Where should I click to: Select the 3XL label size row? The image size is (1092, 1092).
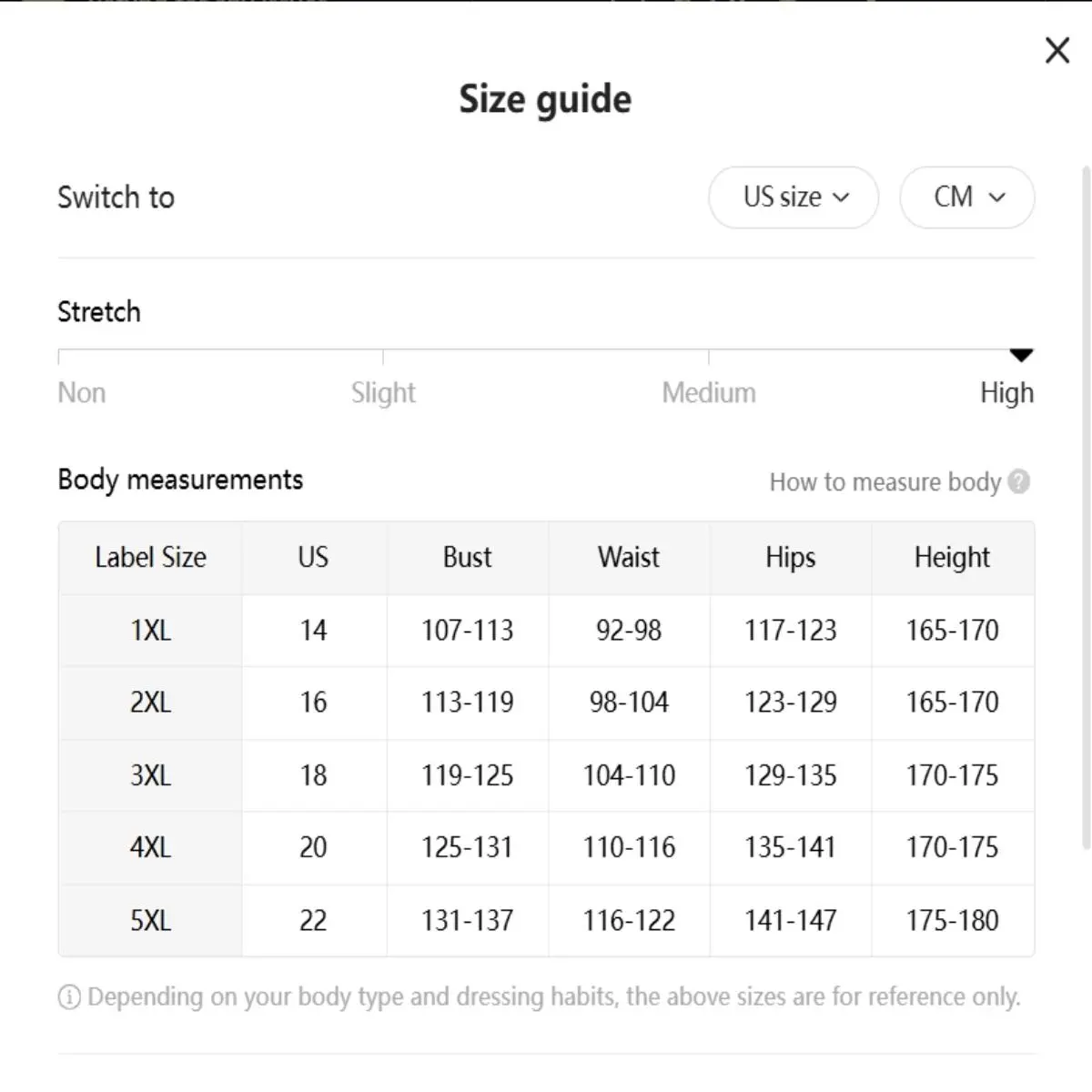151,775
